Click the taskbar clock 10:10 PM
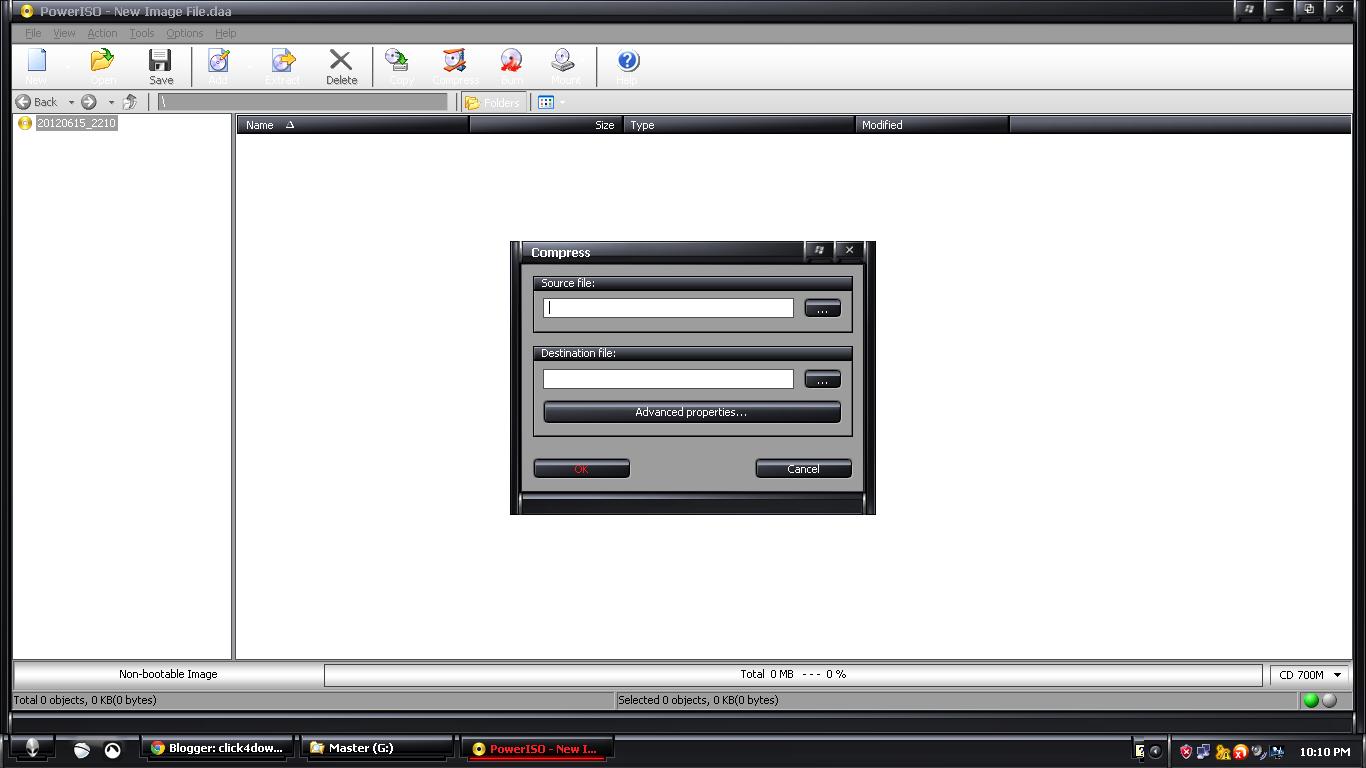1366x768 pixels. [x=1324, y=751]
